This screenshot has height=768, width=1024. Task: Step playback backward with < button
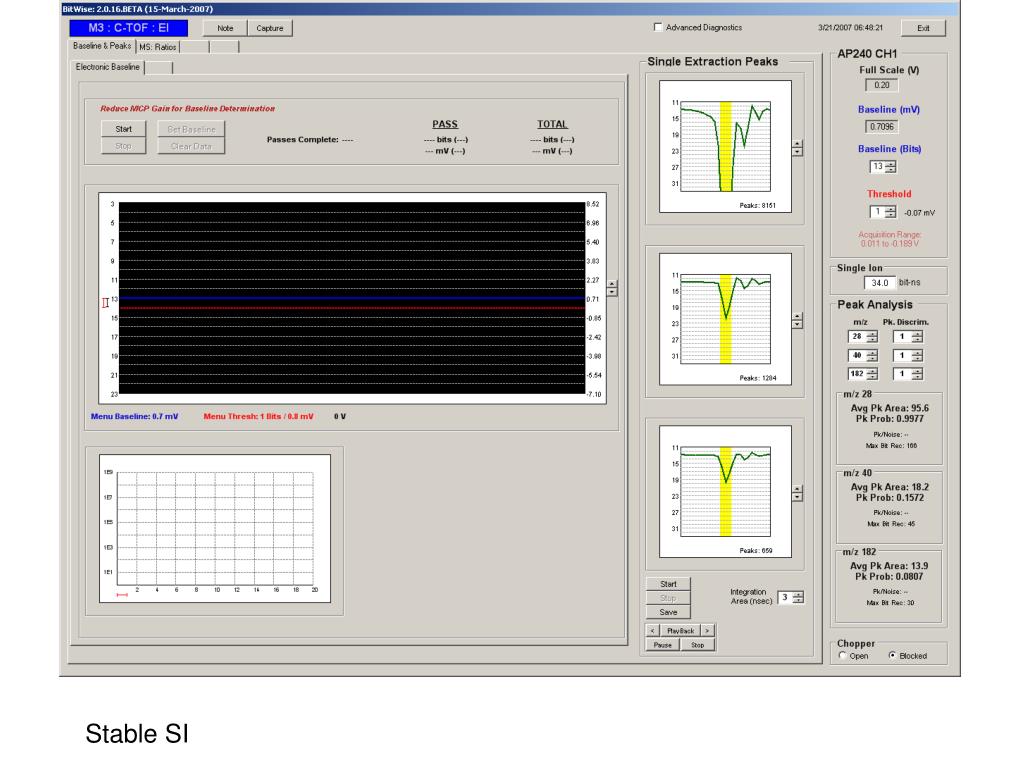pos(652,631)
